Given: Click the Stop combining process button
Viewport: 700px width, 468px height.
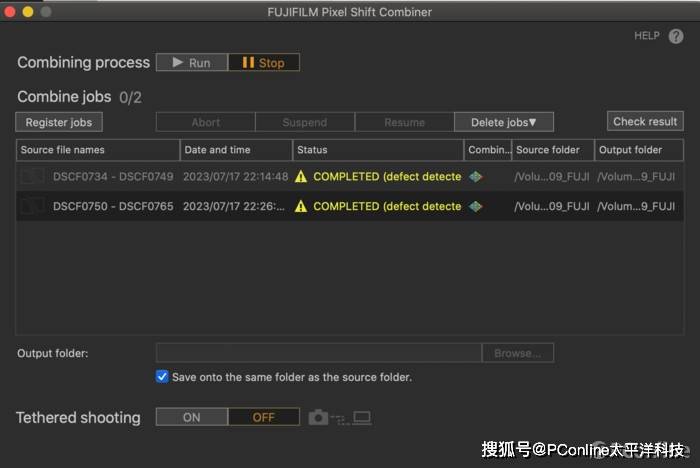Looking at the screenshot, I should [x=264, y=63].
